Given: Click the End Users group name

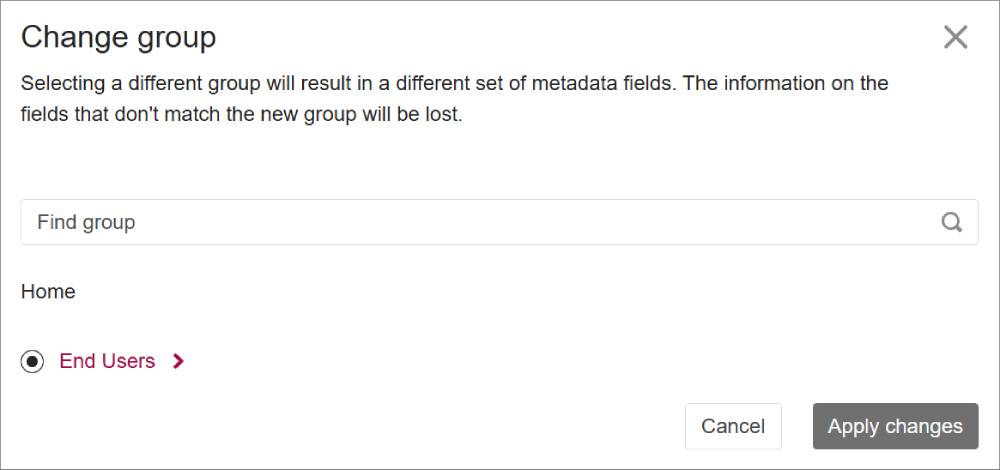Looking at the screenshot, I should point(107,361).
